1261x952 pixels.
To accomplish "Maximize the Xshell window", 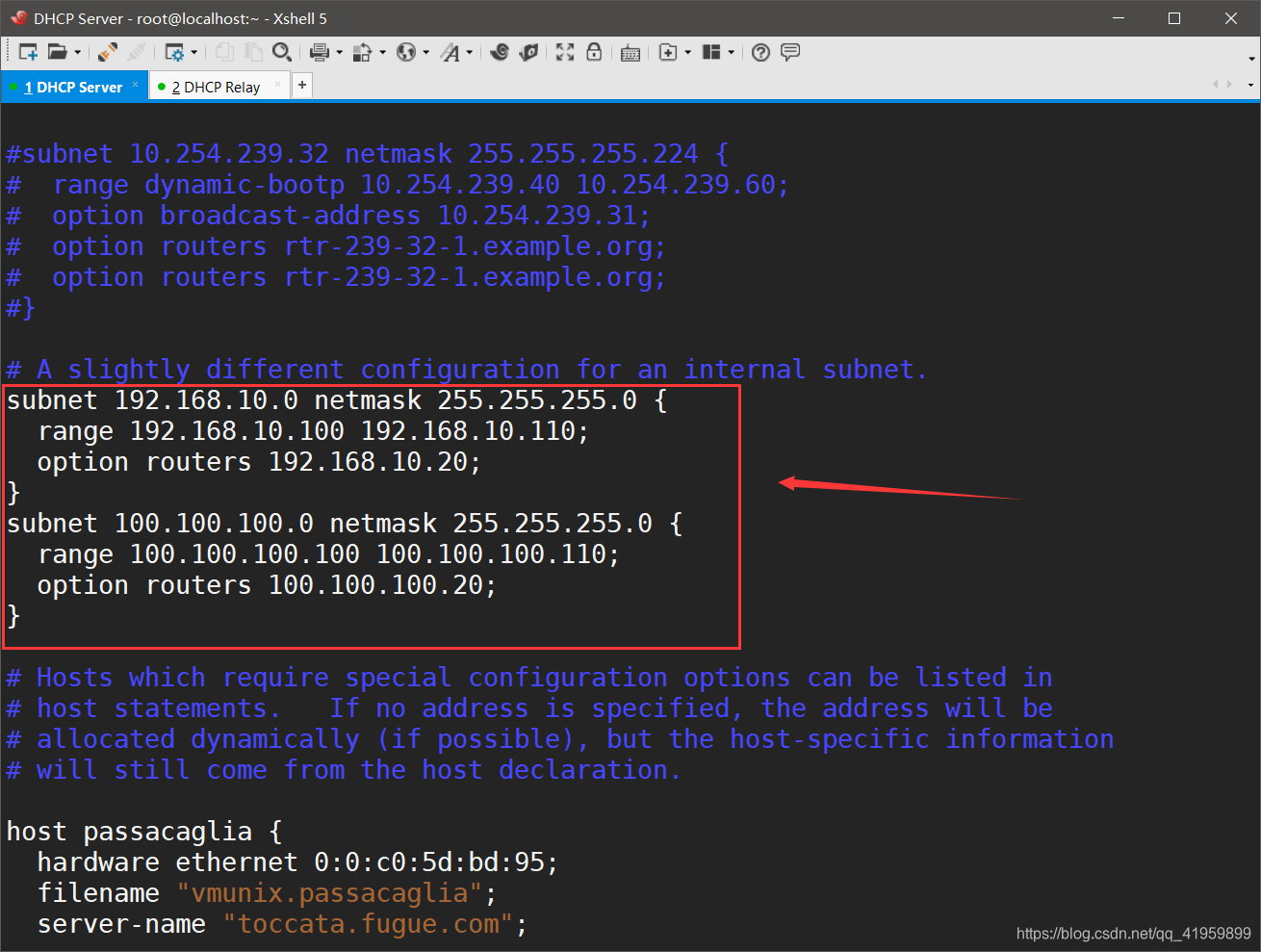I will pyautogui.click(x=1174, y=18).
